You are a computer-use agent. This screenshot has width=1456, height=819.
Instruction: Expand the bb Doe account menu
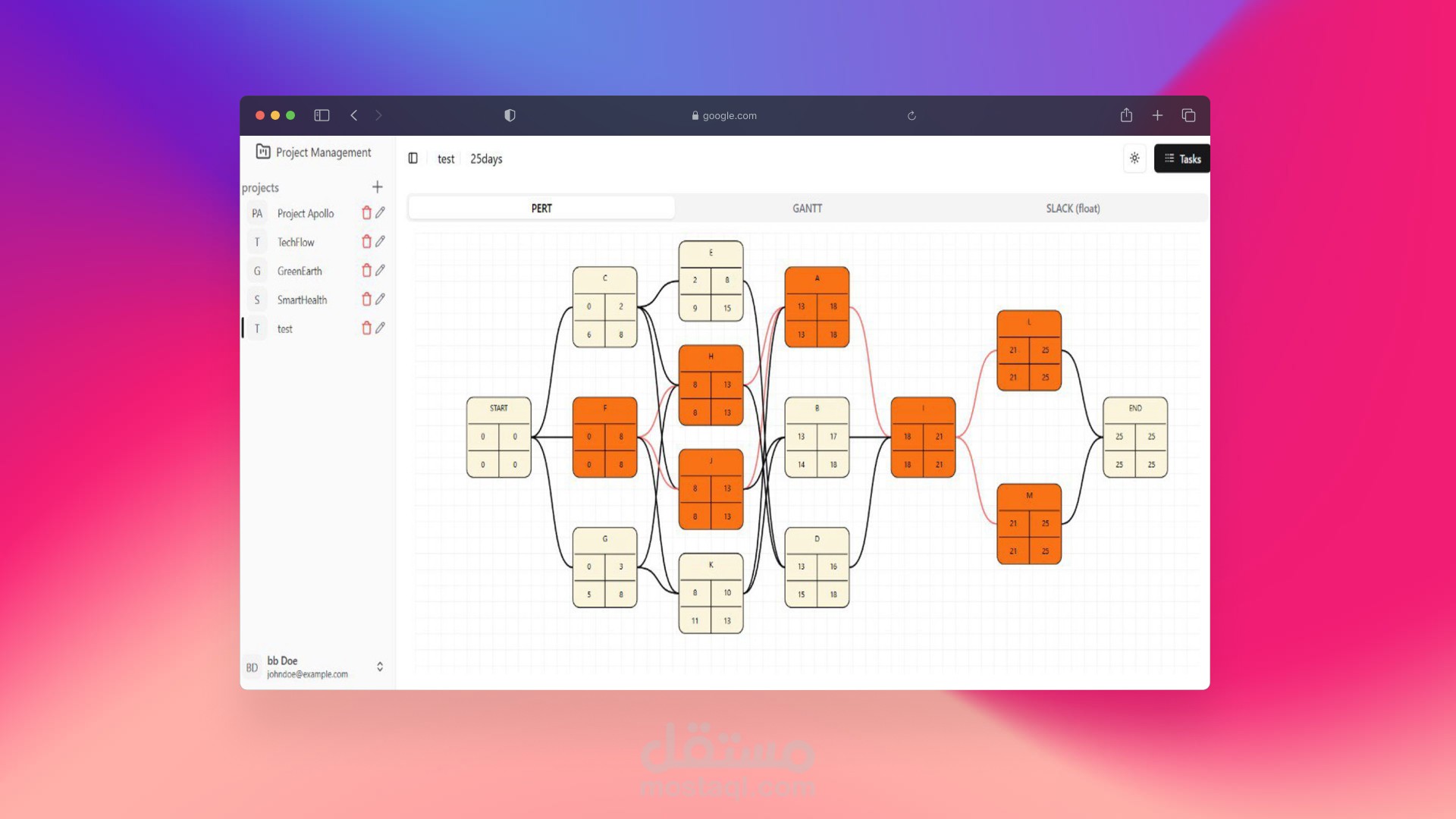click(380, 667)
